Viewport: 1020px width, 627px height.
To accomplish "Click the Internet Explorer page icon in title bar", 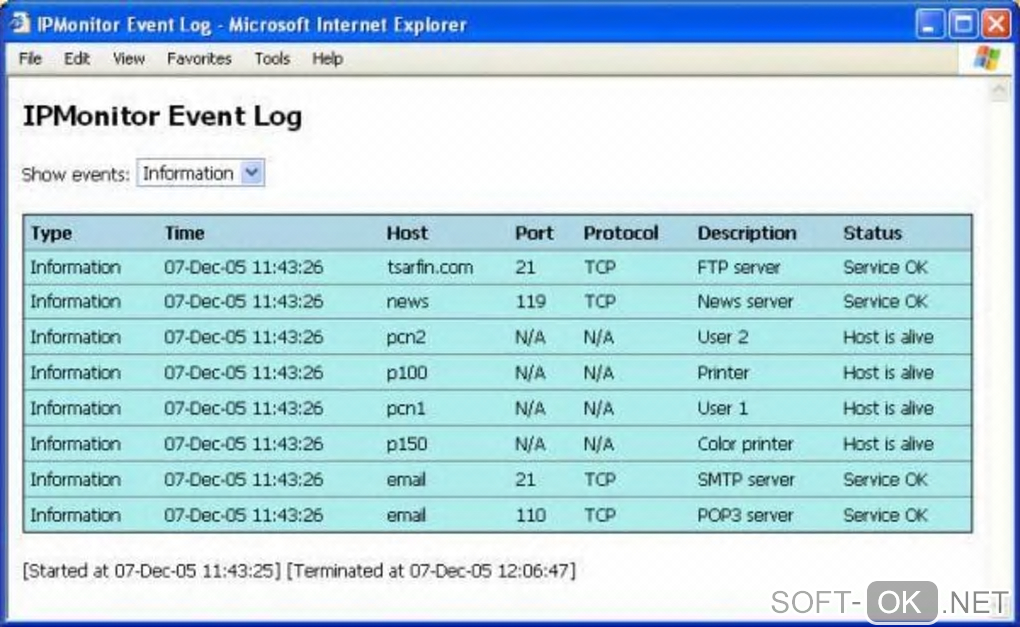I will 20,23.
